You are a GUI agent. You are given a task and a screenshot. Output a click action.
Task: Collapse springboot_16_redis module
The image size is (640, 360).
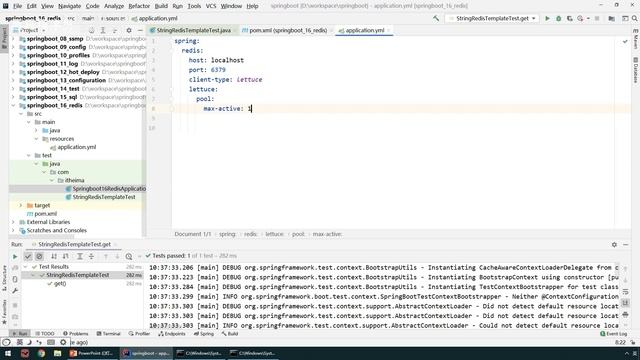click(x=13, y=105)
